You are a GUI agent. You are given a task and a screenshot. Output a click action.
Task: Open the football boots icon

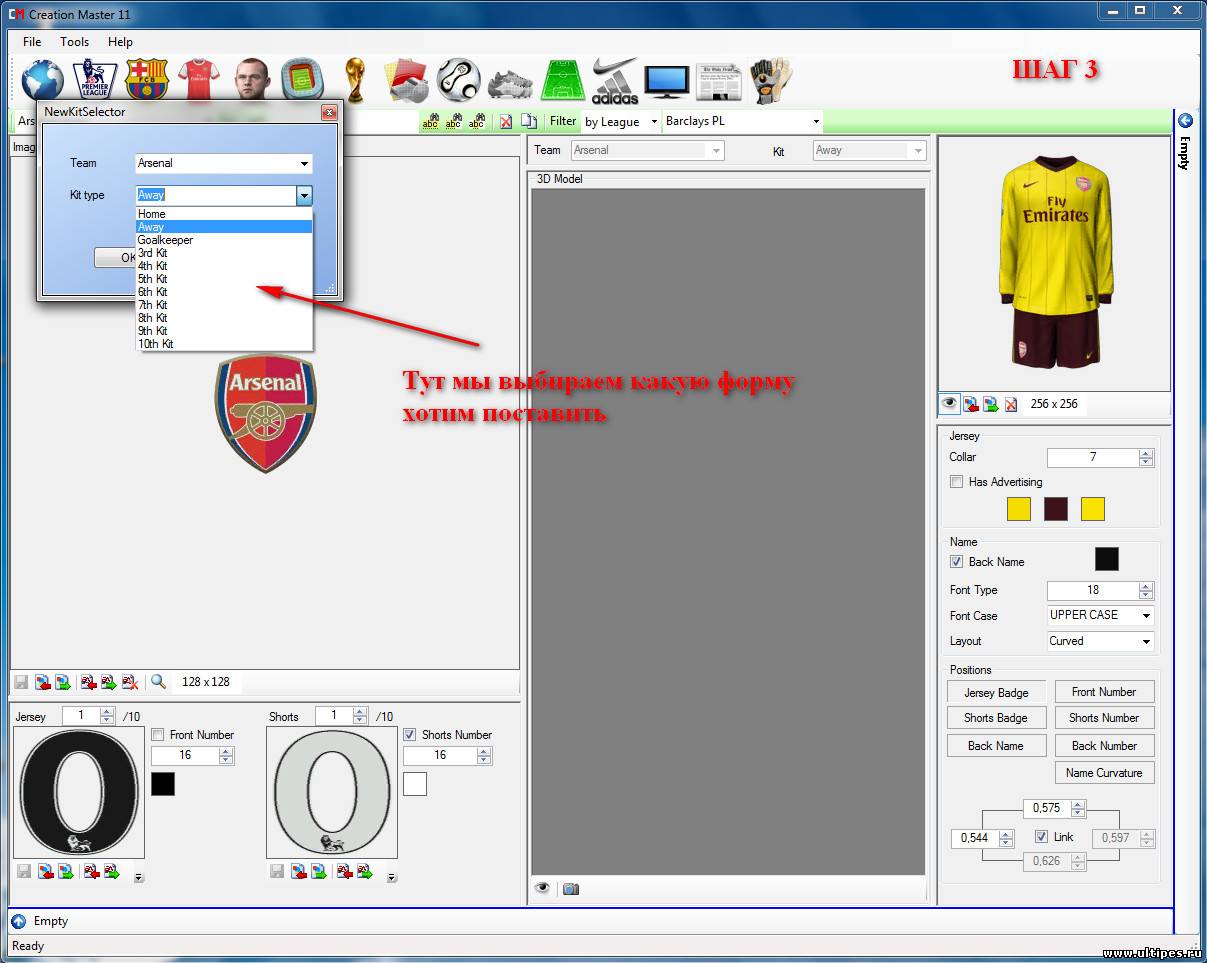(511, 80)
